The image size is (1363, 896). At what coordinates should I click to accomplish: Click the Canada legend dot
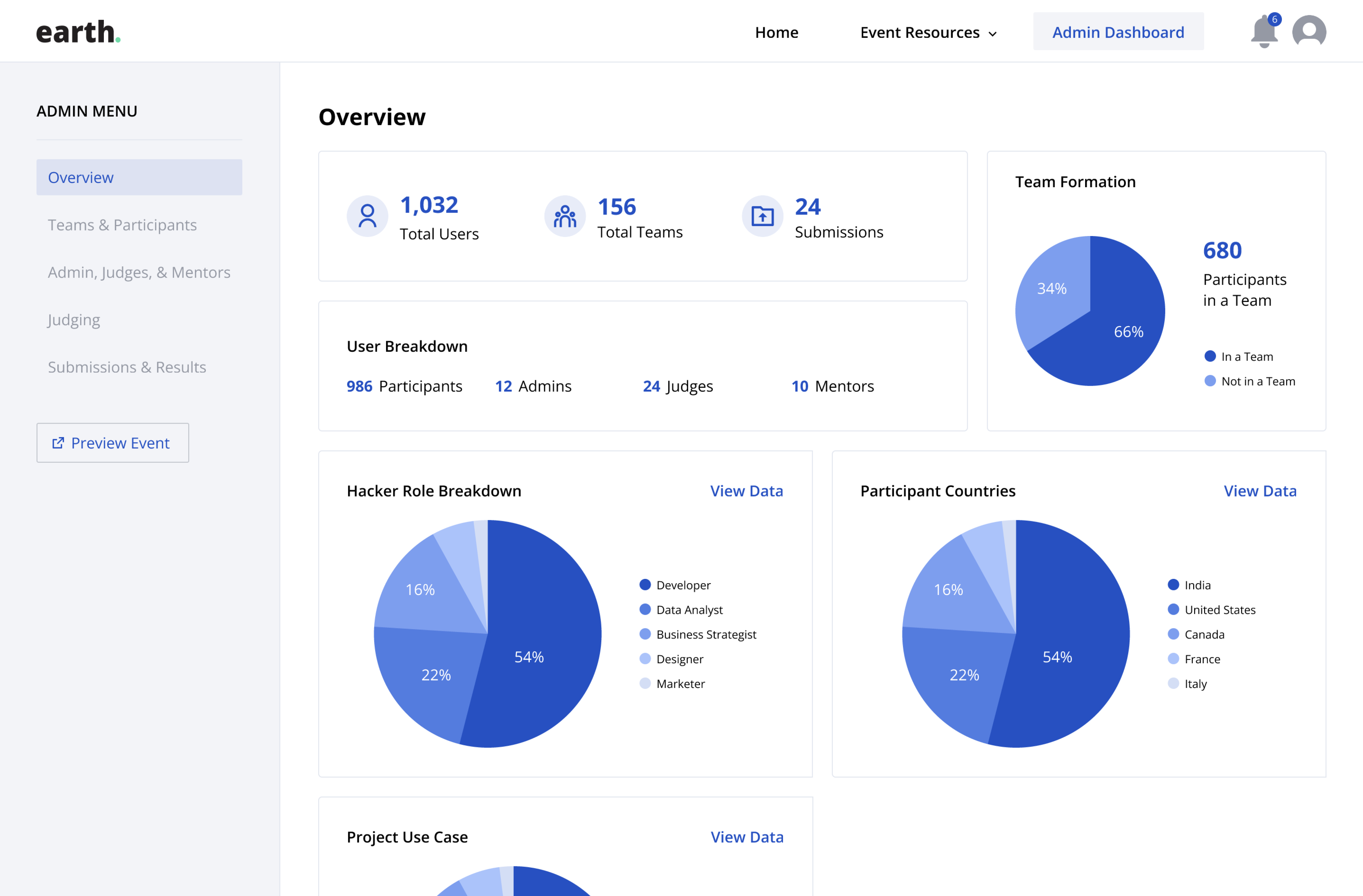(1173, 634)
